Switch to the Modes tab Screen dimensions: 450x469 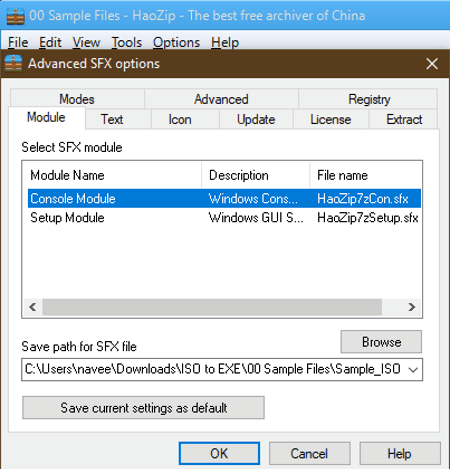pyautogui.click(x=77, y=99)
